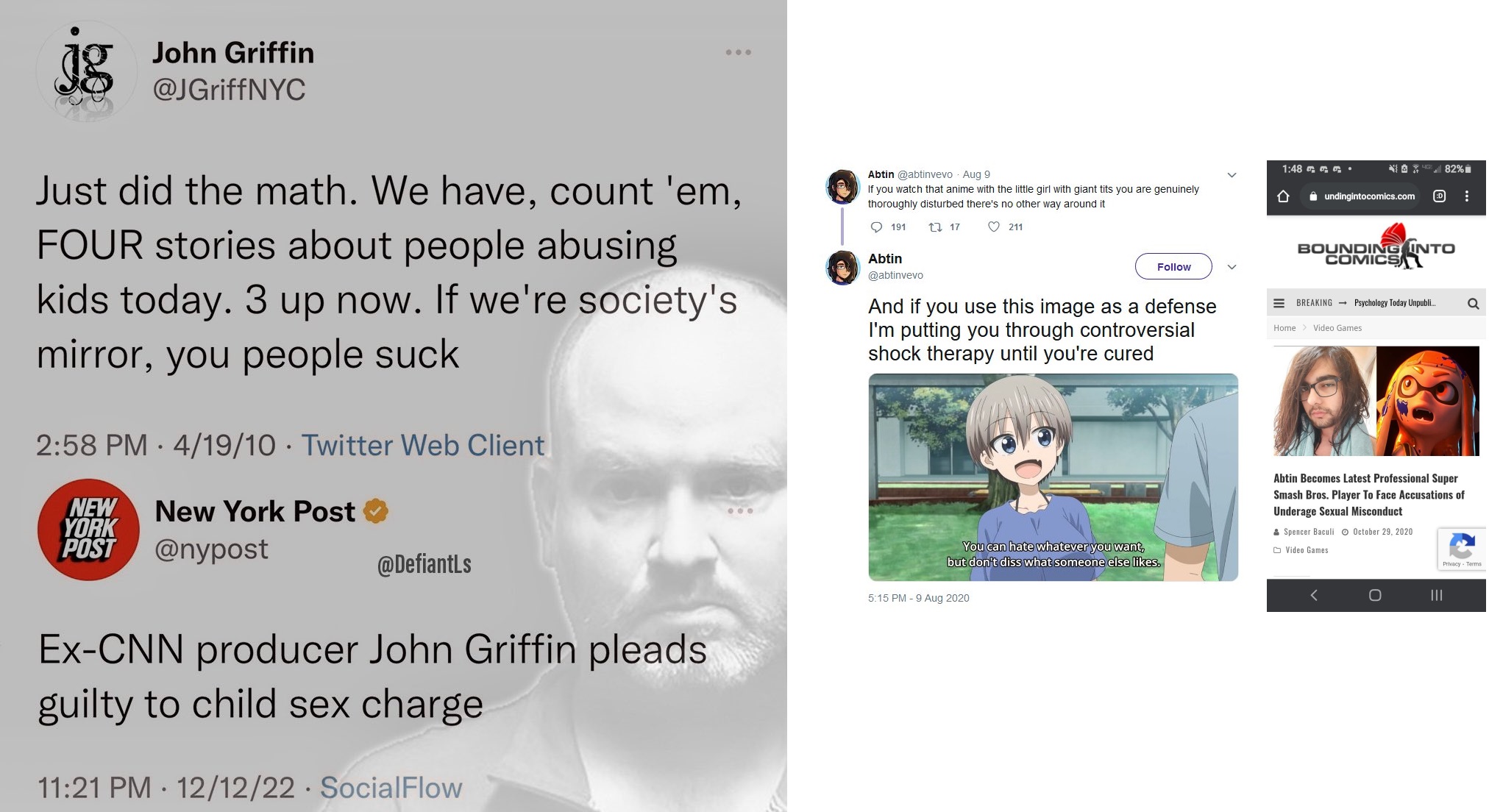Follow the Abtin account
The image size is (1489, 812).
coord(1173,266)
